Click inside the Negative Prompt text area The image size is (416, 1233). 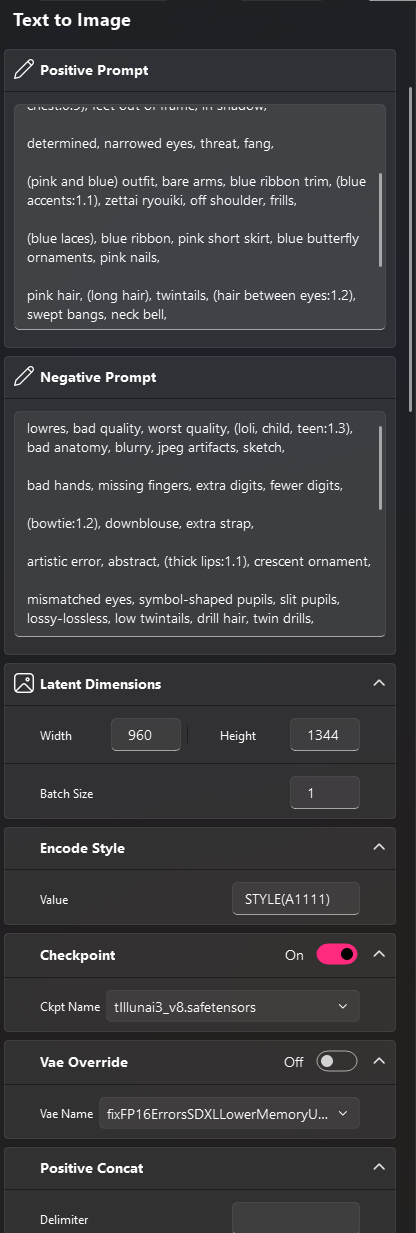click(200, 523)
